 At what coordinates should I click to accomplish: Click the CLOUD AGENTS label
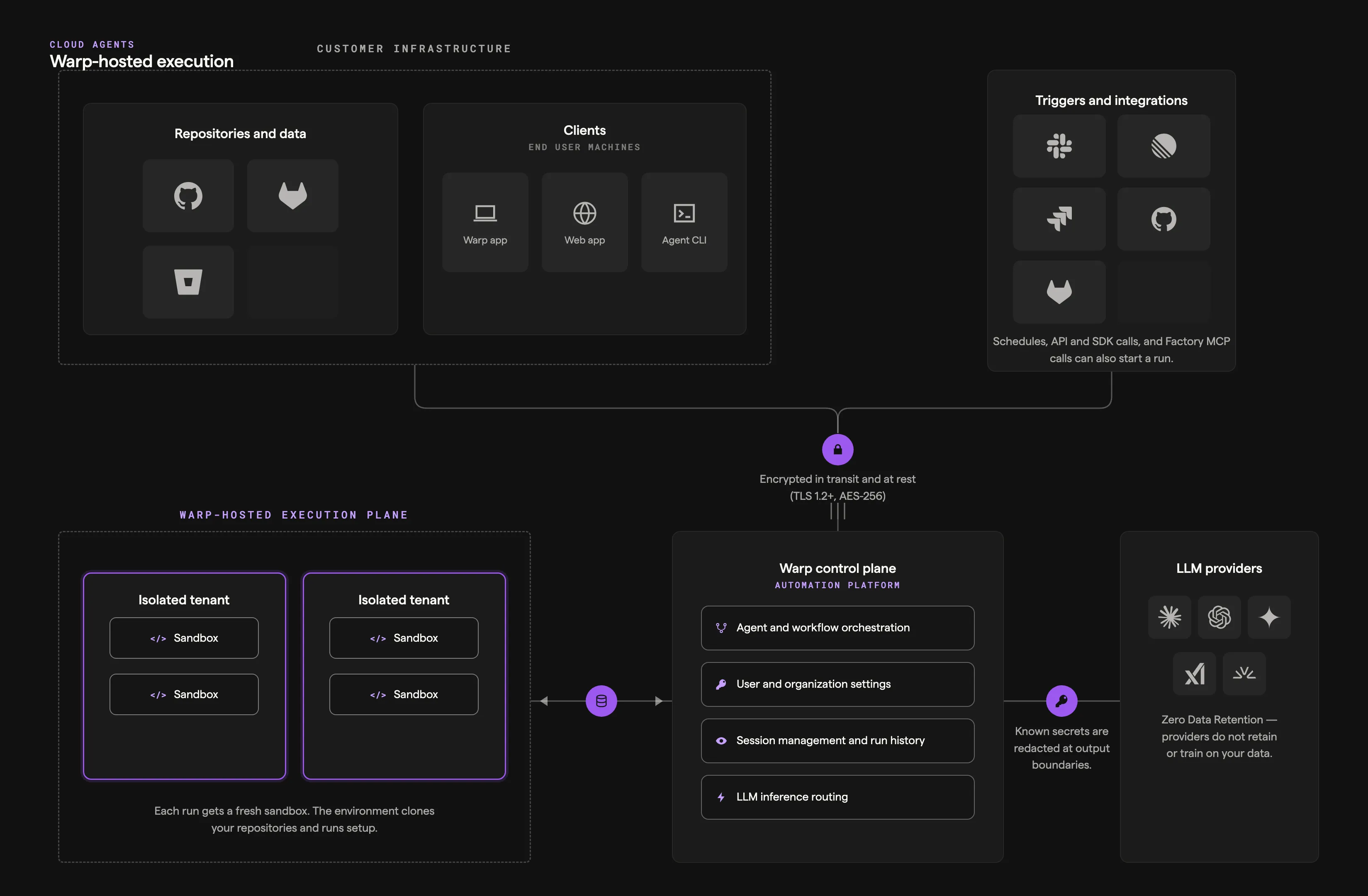coord(92,44)
